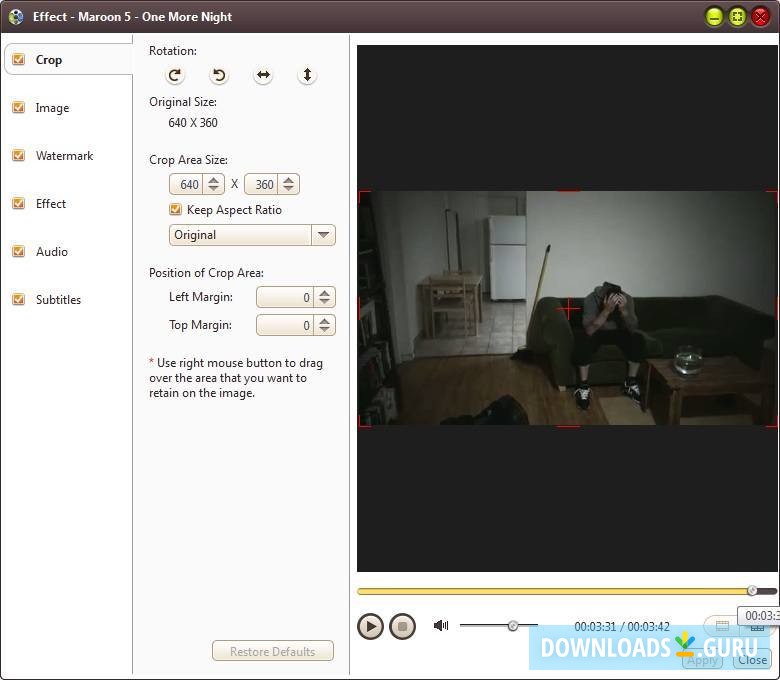Image resolution: width=780 pixels, height=680 pixels.
Task: Click the crop width field showing 640
Action: click(186, 185)
